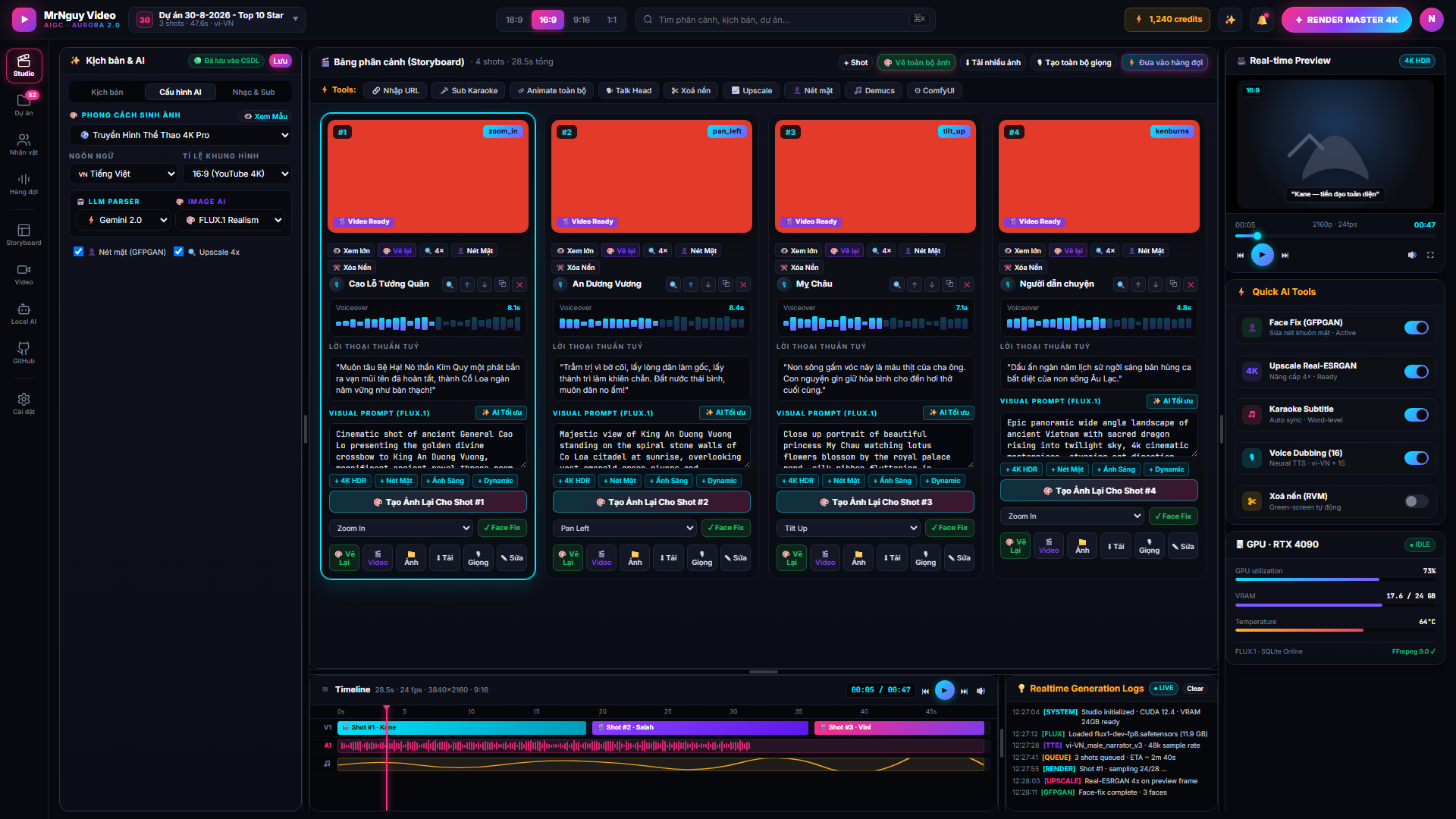This screenshot has width=1456, height=819.
Task: Switch to Nhạc & Sub tab
Action: click(x=253, y=93)
